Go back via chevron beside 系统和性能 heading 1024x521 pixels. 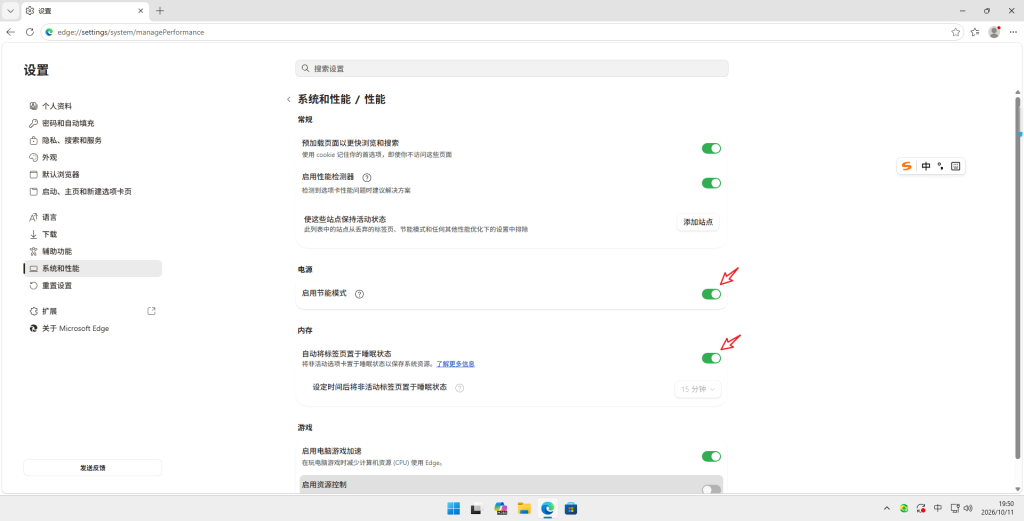[289, 100]
